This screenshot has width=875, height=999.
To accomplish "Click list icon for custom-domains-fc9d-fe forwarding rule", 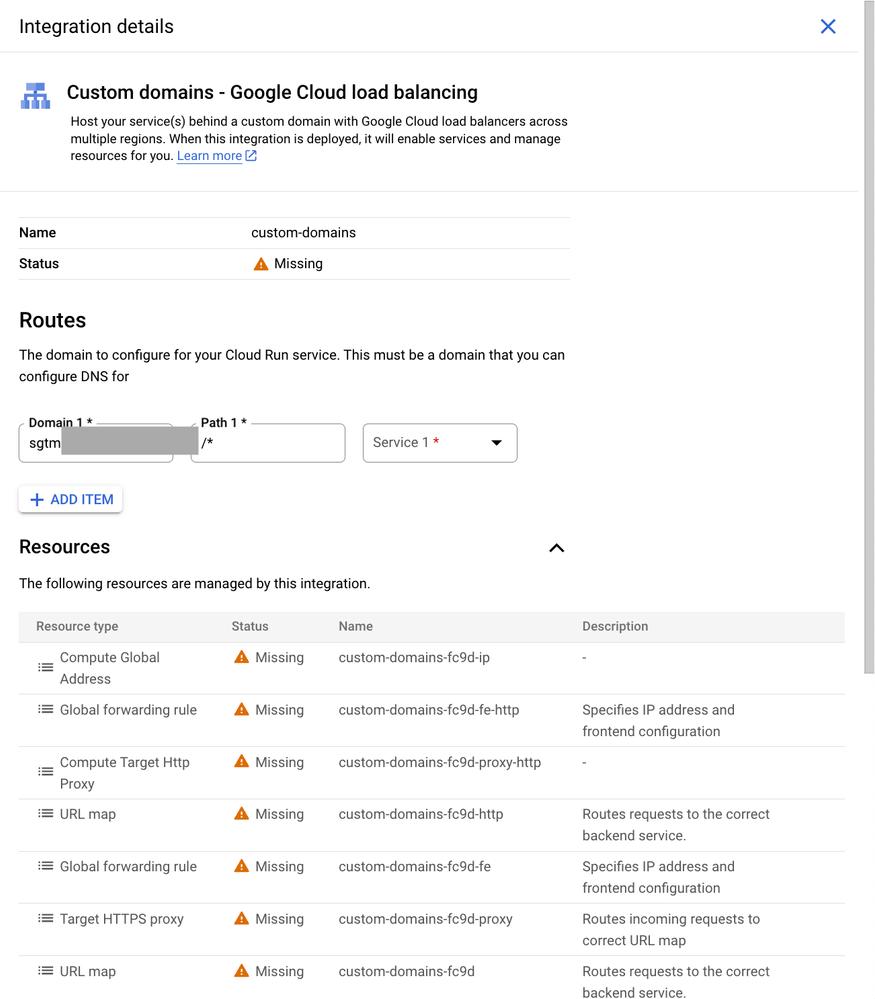I will pyautogui.click(x=45, y=866).
